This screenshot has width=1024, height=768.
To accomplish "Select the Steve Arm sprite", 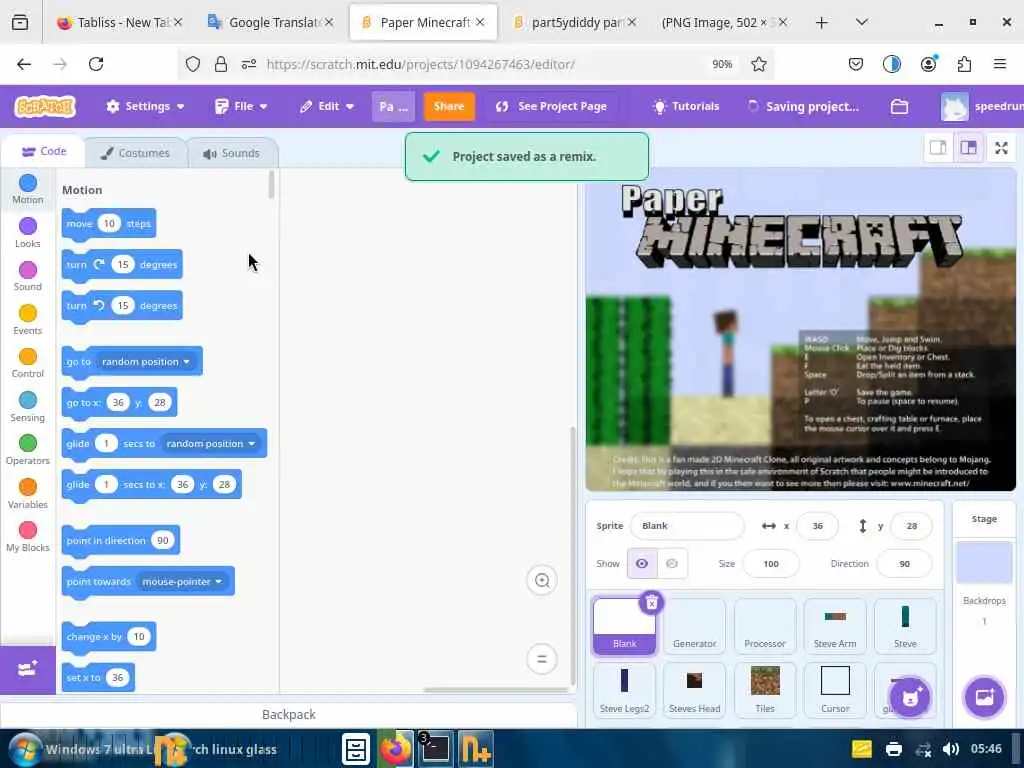I will tap(835, 626).
